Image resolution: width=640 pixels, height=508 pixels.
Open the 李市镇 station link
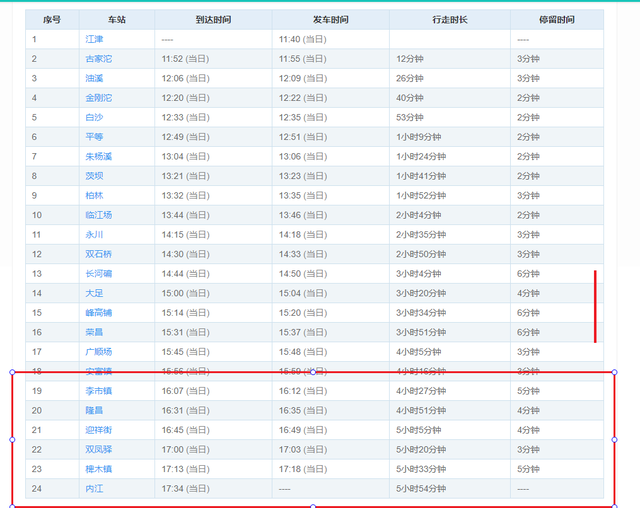point(98,391)
